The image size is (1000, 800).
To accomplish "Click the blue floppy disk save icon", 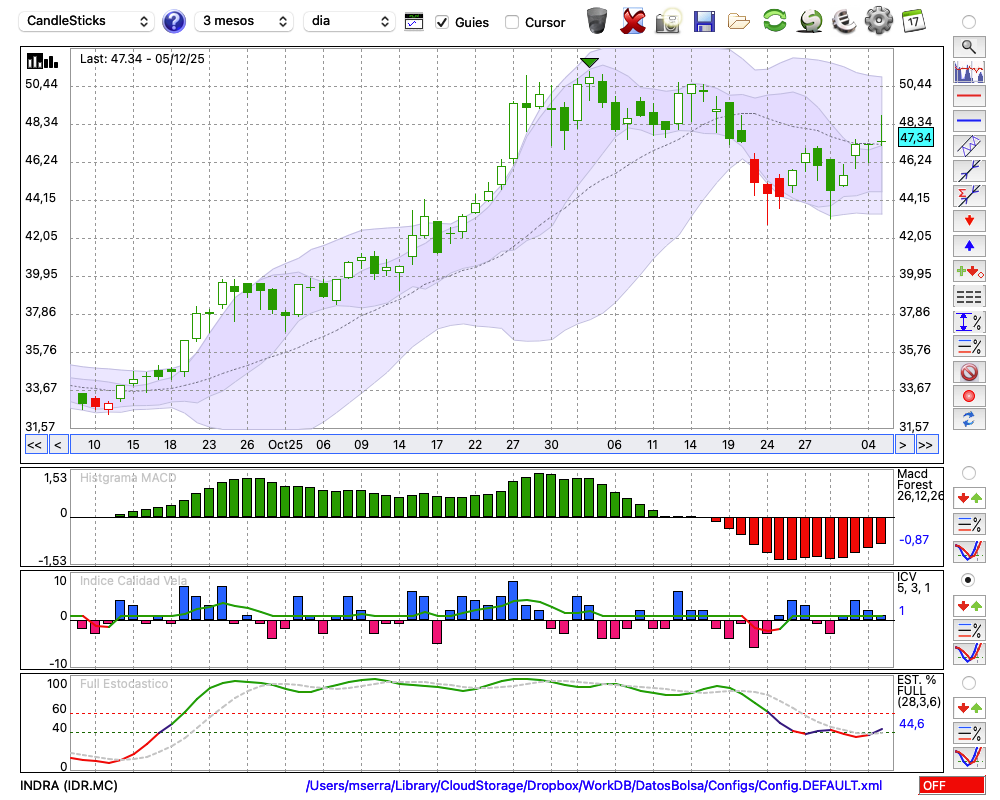I will (x=704, y=21).
